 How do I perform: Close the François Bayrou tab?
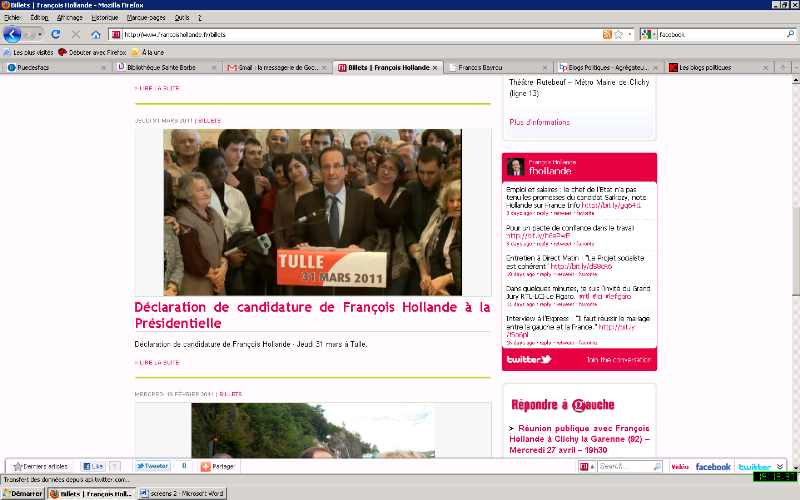(545, 67)
